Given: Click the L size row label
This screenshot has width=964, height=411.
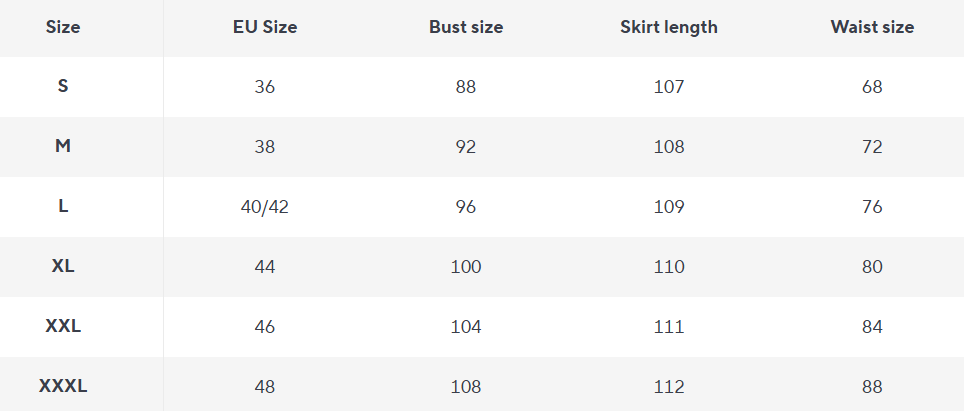Looking at the screenshot, I should 63,207.
